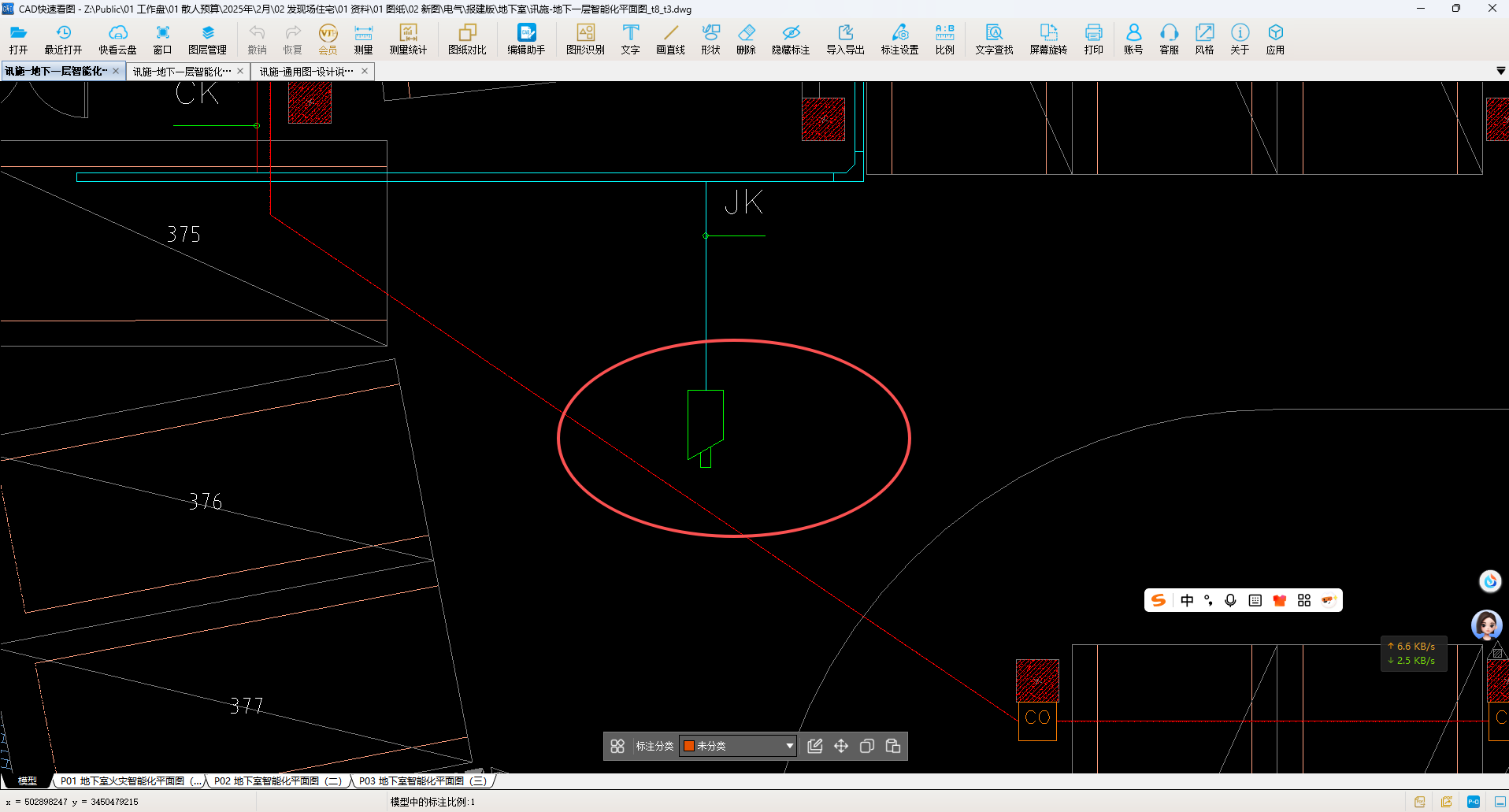
Task: Open the 未分类 annotation category dropdown
Action: 789,746
